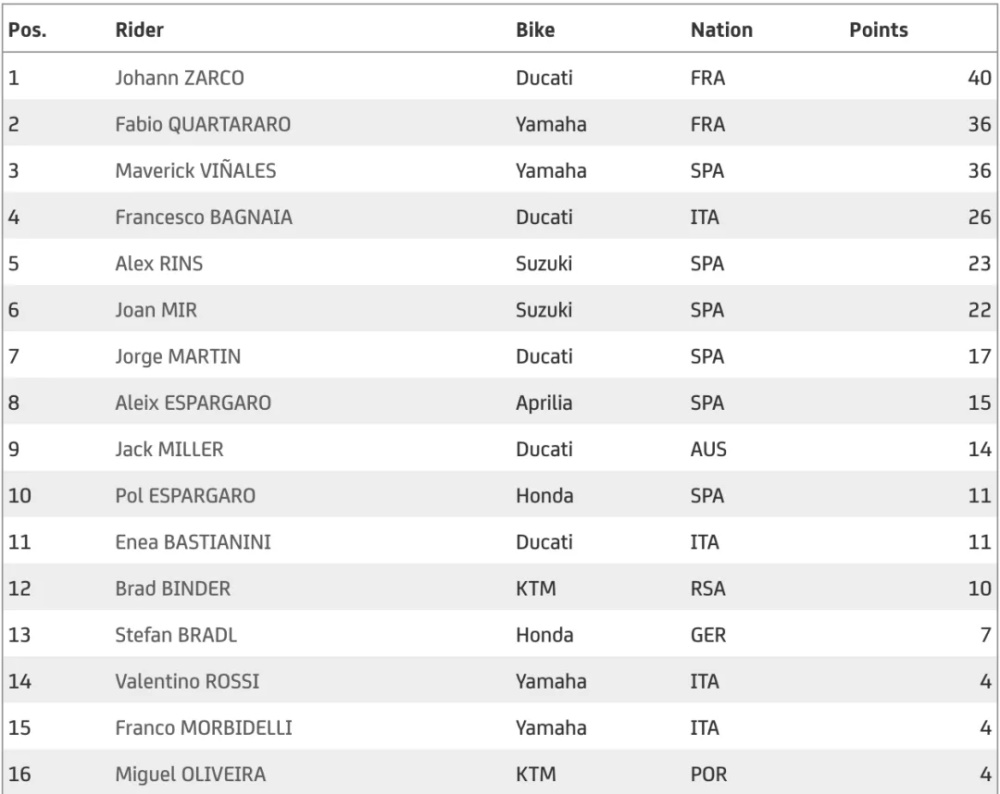Open Enea BASTIANINI's entry
This screenshot has width=1000, height=794.
pos(193,542)
